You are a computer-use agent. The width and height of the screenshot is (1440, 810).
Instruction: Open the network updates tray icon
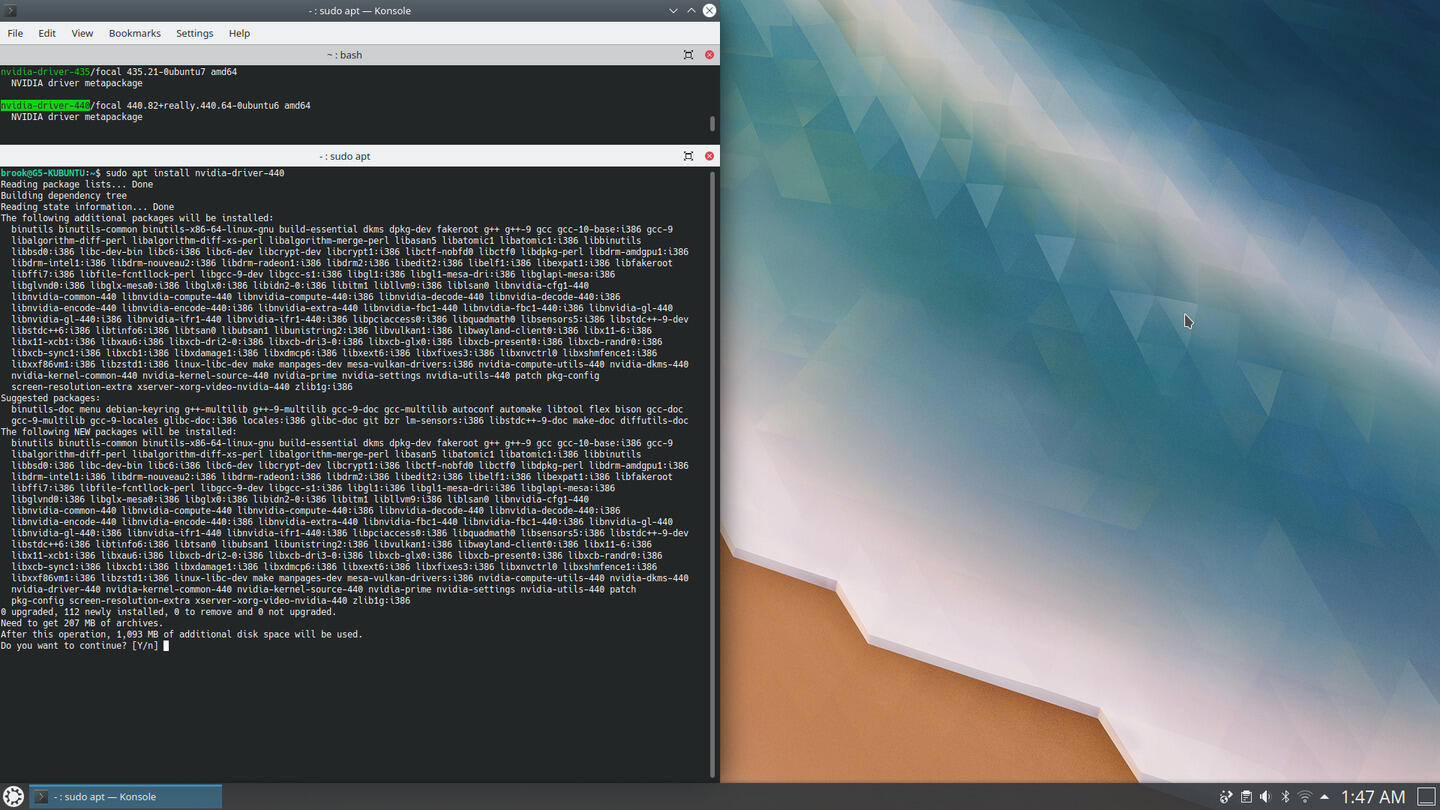[x=1226, y=797]
